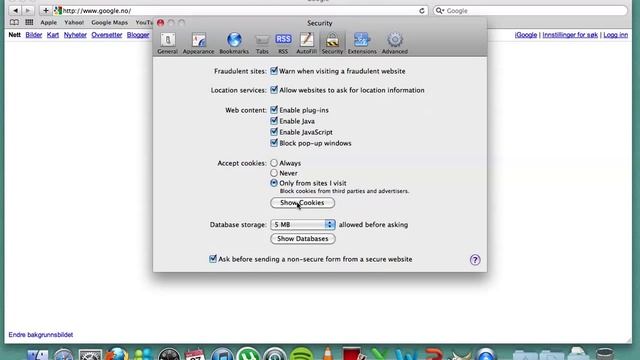Uncheck Enable JavaScript
The width and height of the screenshot is (640, 360).
(x=274, y=132)
